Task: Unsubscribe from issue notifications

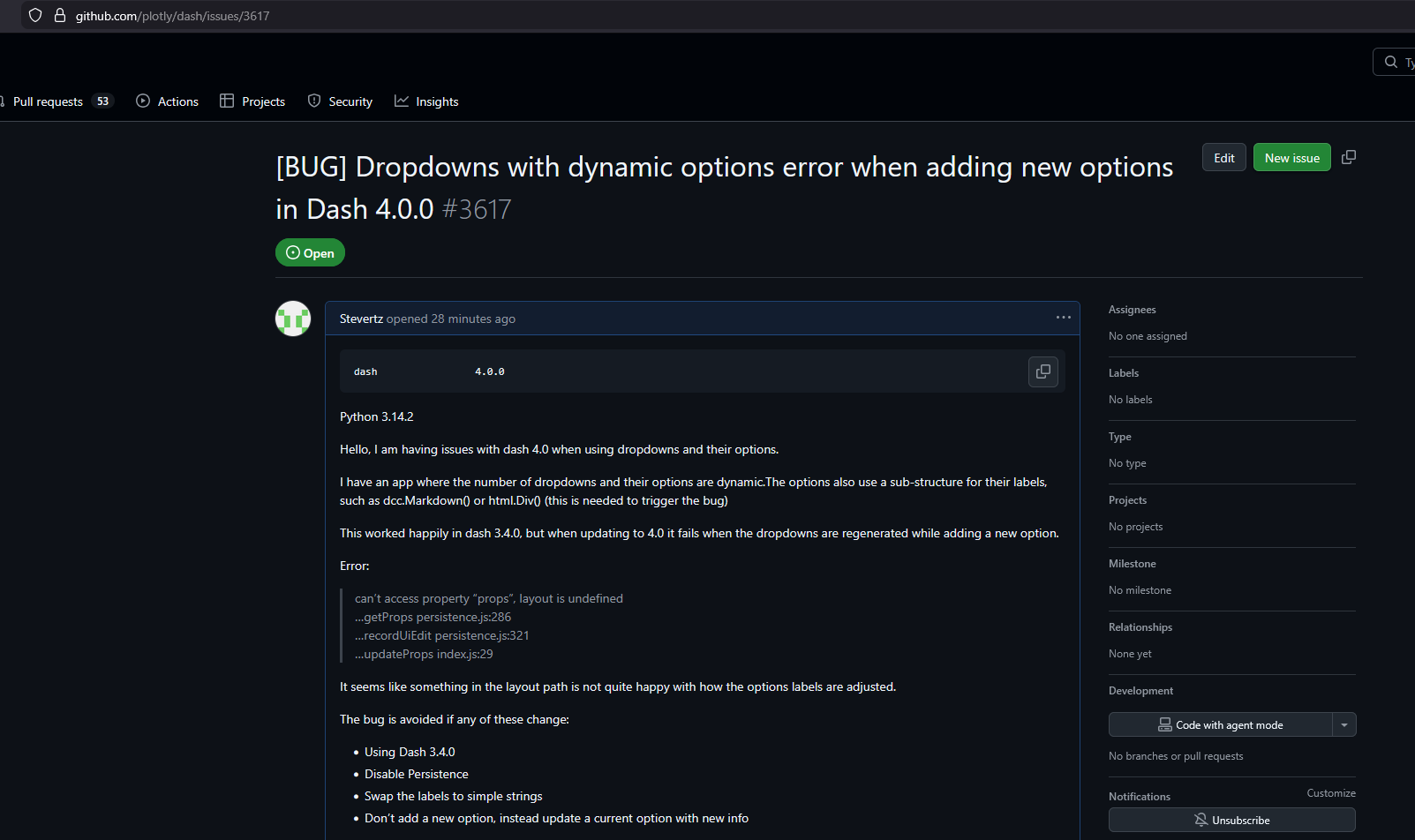Action: (1231, 820)
